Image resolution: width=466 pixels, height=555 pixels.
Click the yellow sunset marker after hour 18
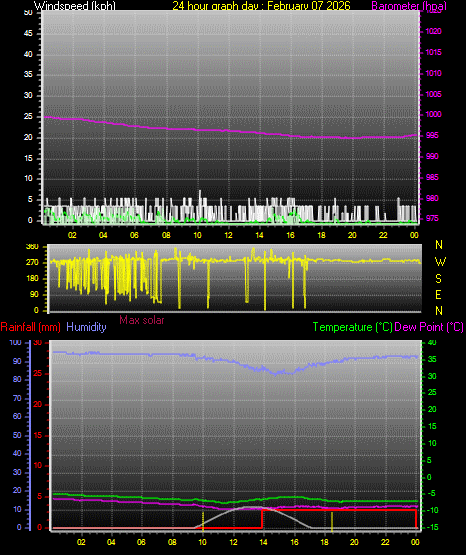(332, 521)
